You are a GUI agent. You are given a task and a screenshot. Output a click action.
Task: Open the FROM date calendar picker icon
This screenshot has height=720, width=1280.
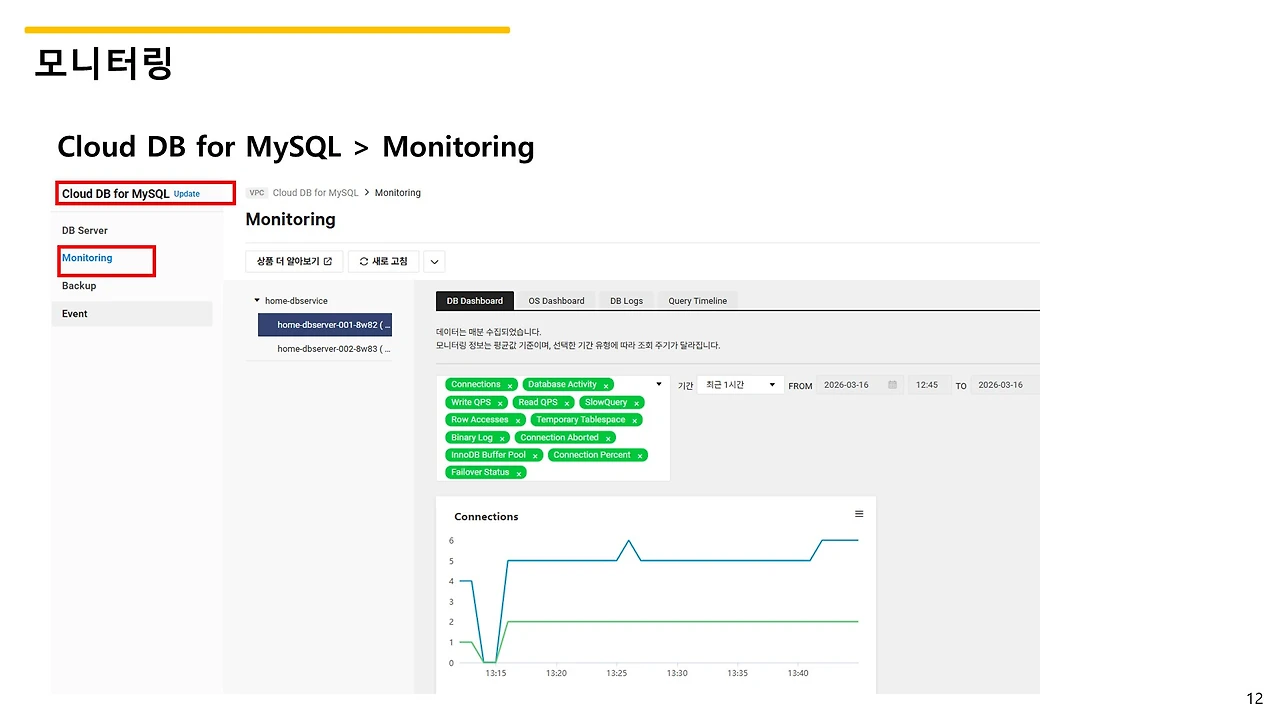tap(892, 385)
